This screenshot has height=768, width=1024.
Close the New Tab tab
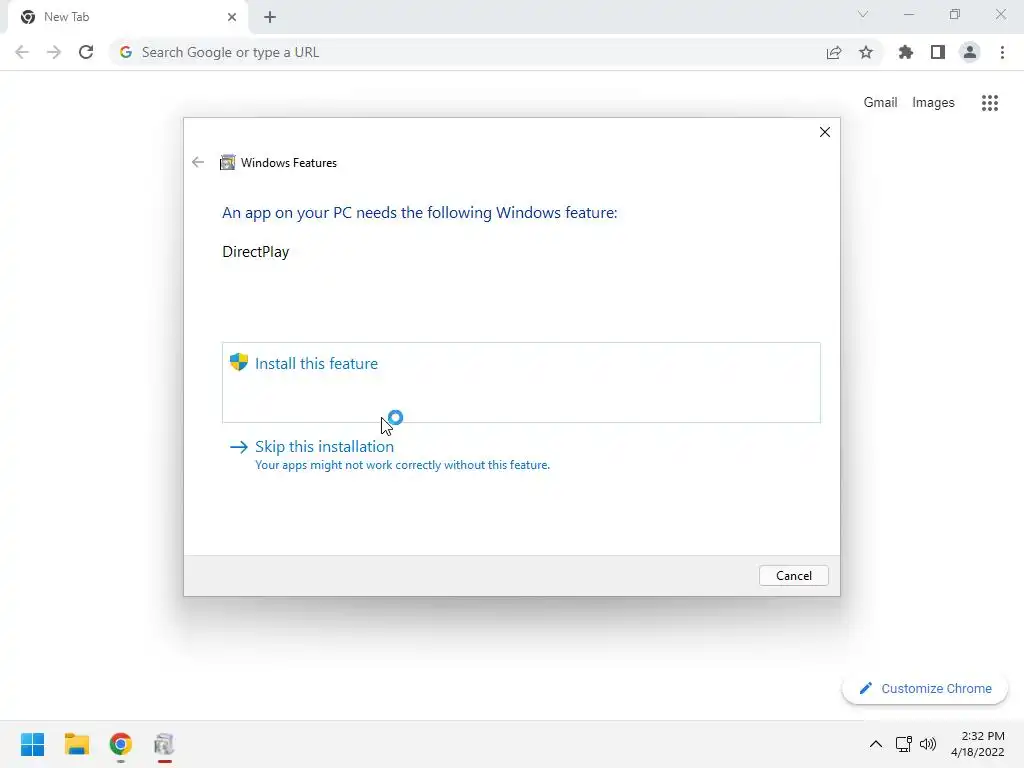pyautogui.click(x=232, y=17)
